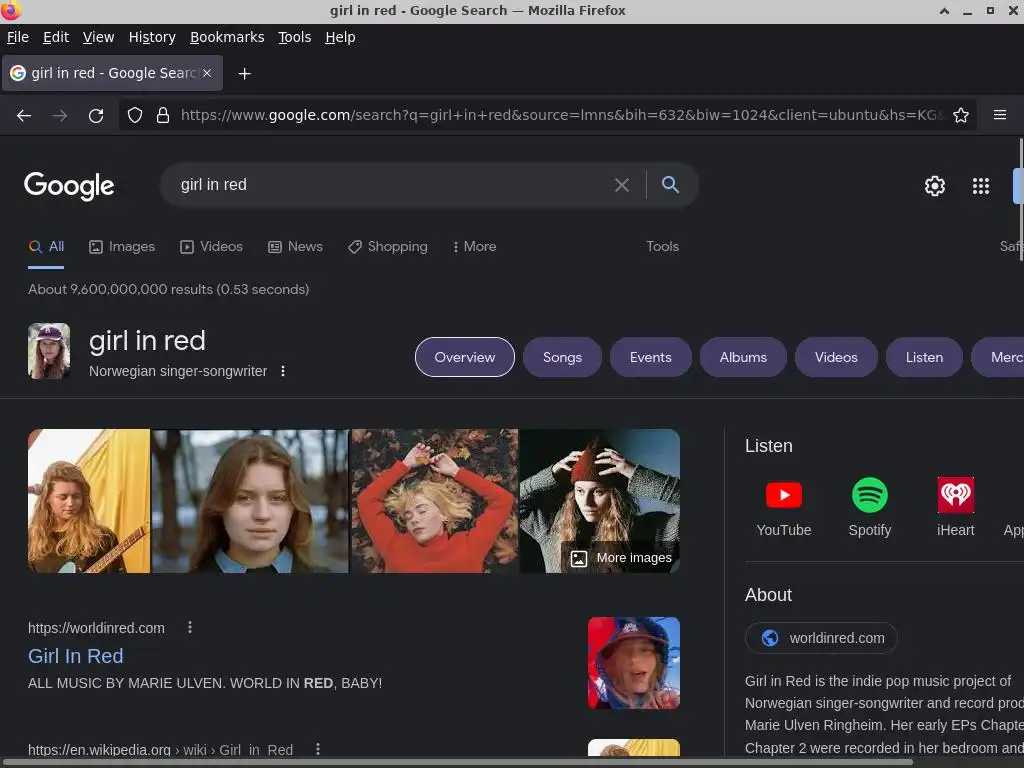The height and width of the screenshot is (768, 1024).
Task: Select the Listen chip
Action: tap(924, 357)
